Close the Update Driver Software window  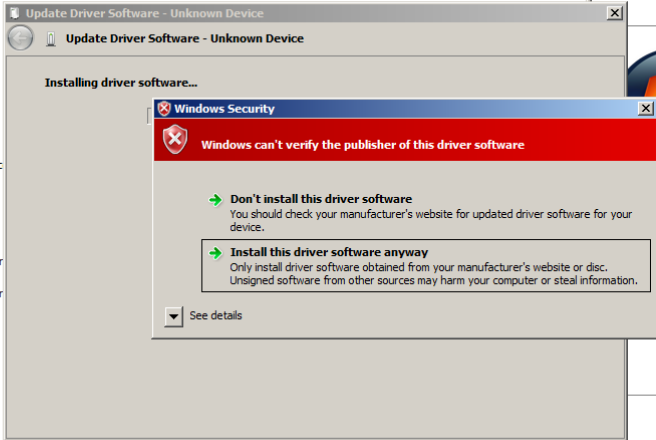click(614, 13)
